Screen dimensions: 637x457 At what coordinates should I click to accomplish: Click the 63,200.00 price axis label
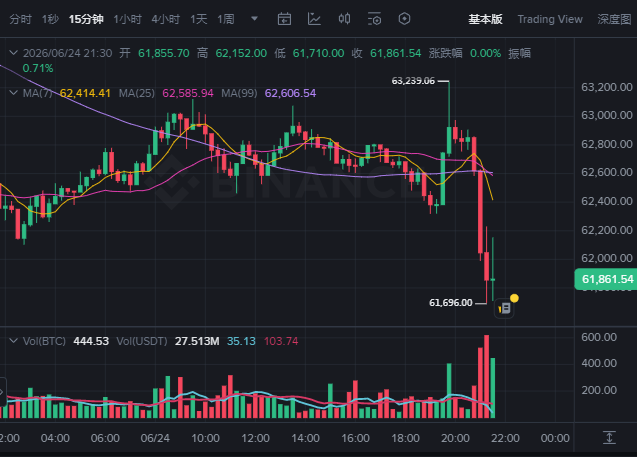point(607,87)
